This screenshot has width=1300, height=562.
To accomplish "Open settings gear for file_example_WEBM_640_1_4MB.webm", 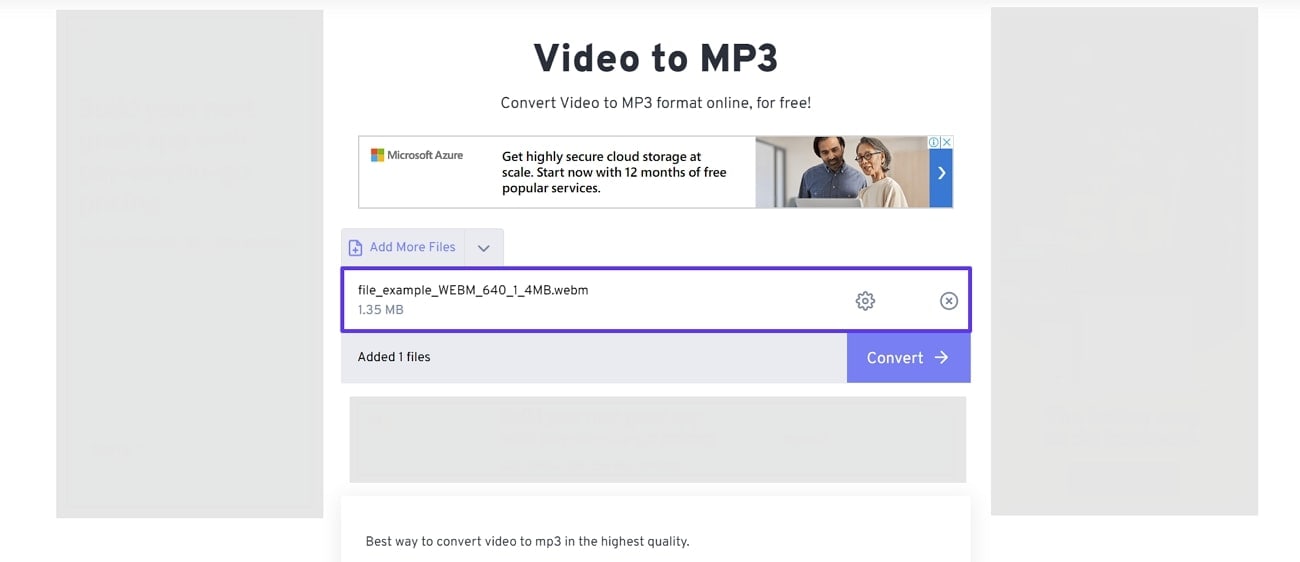I will coord(865,300).
